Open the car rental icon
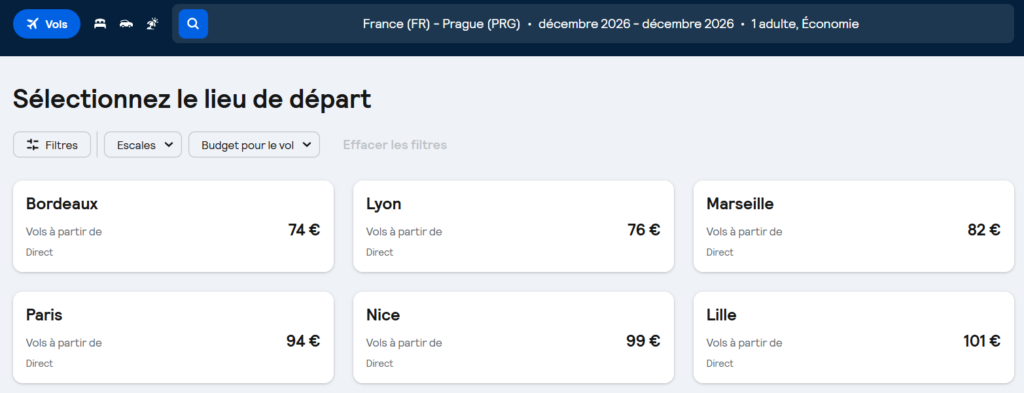 tap(126, 24)
